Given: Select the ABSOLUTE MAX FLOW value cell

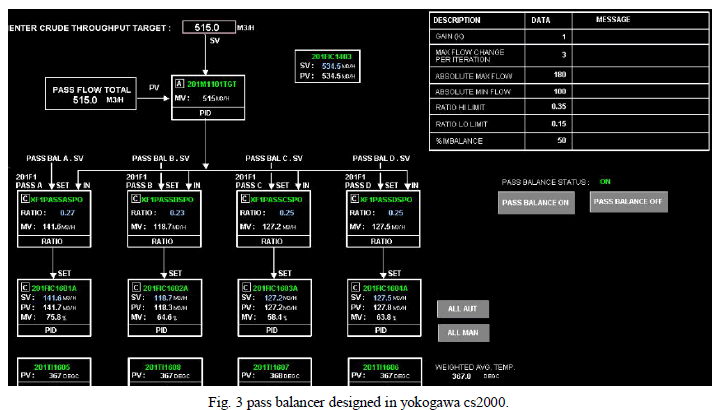Looking at the screenshot, I should 541,74.
